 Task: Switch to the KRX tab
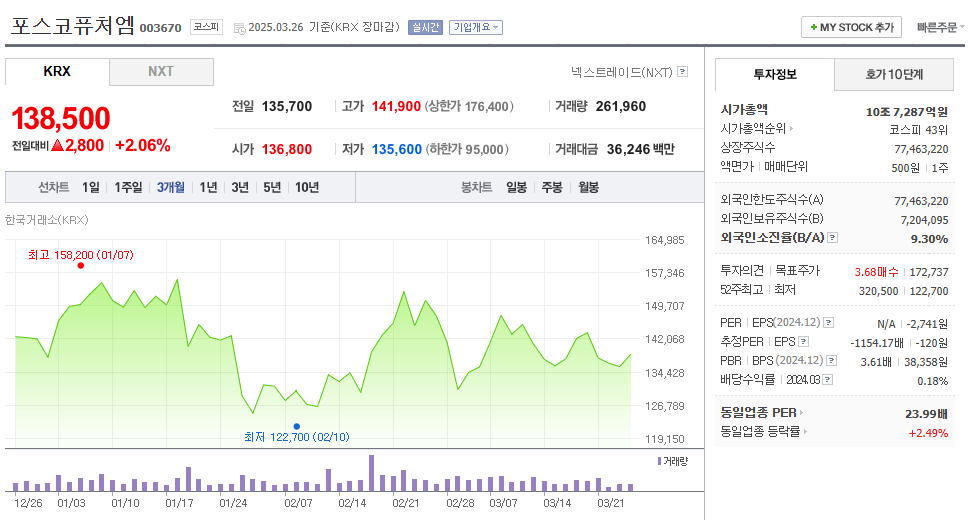57,72
